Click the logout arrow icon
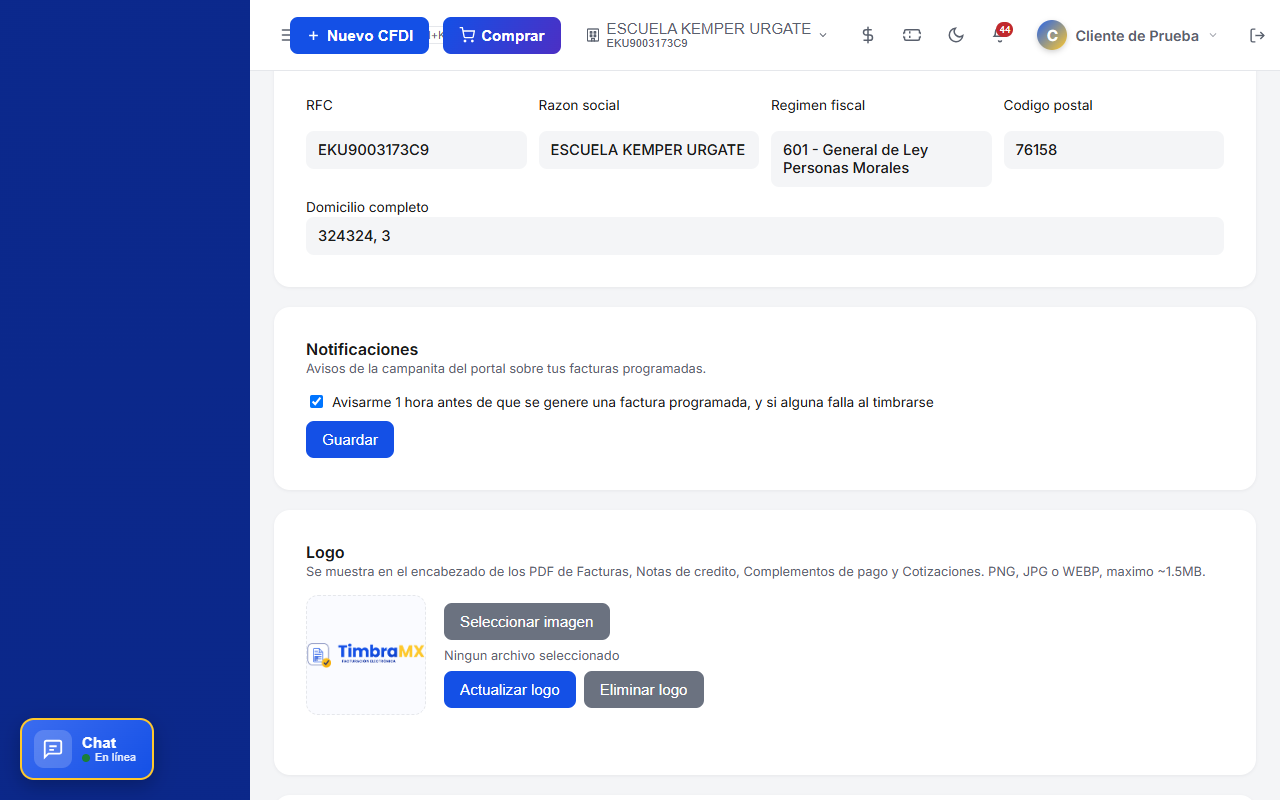 click(x=1258, y=35)
